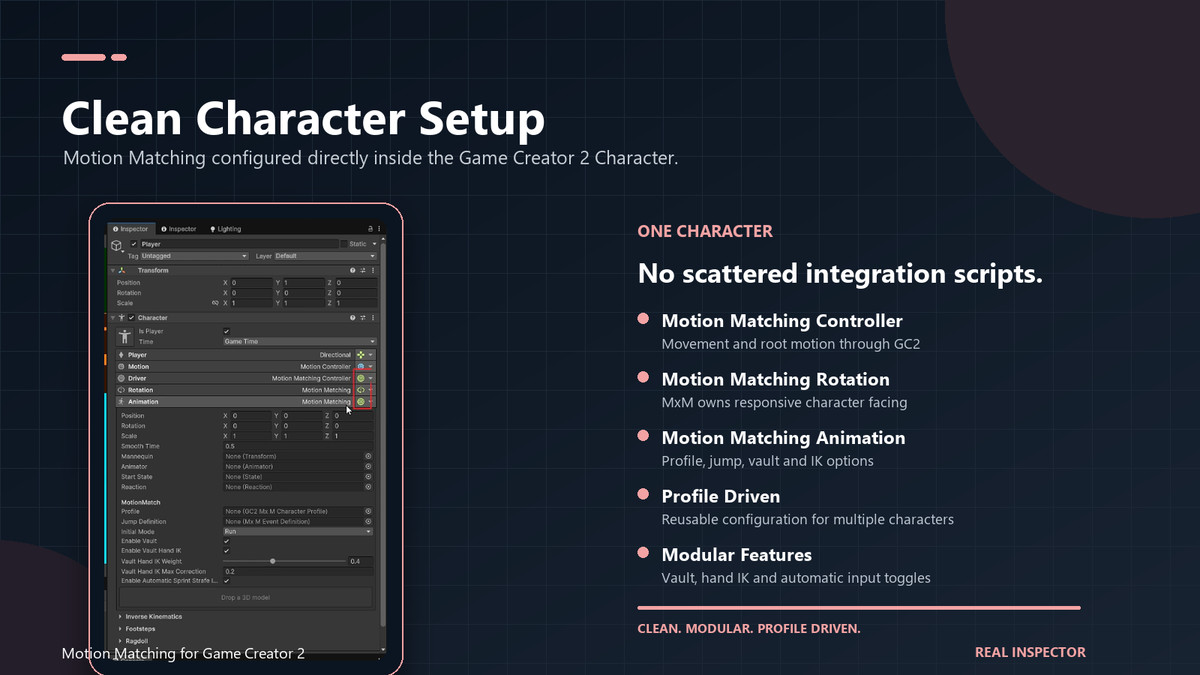1200x675 pixels.
Task: Toggle the Is Player checkbox
Action: point(227,331)
